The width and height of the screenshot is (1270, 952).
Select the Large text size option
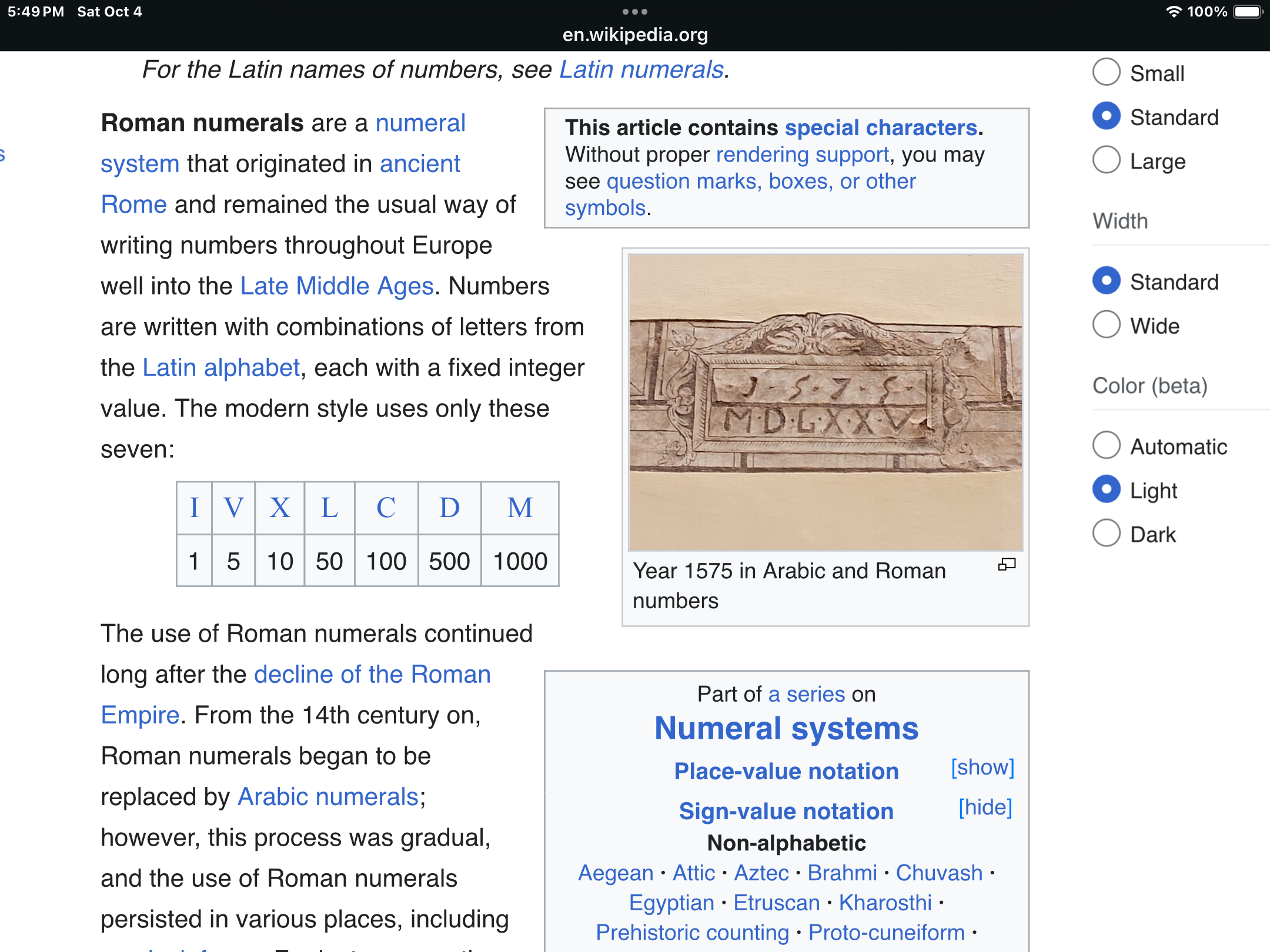click(1107, 160)
